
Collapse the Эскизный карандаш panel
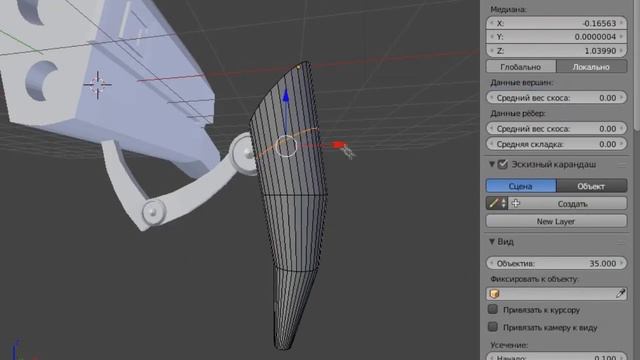(x=492, y=164)
